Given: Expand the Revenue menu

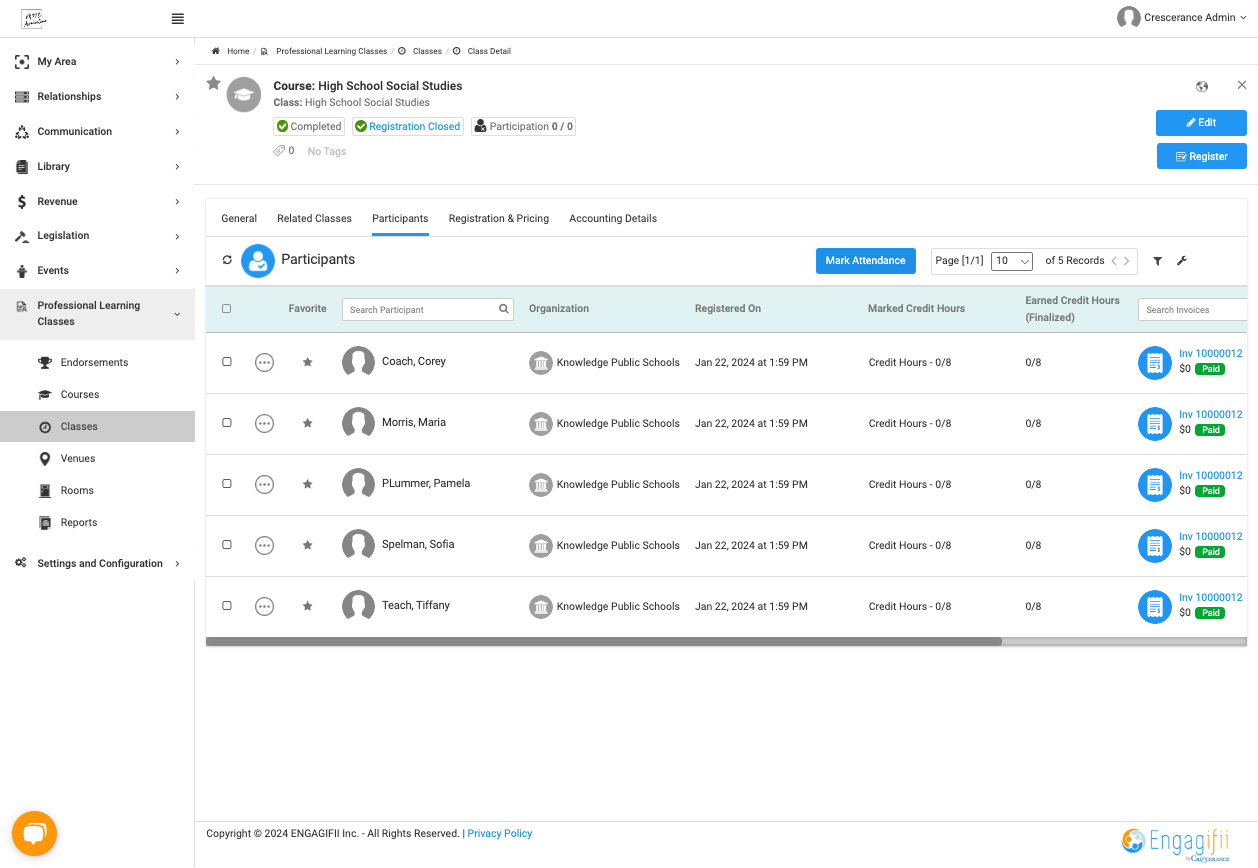Looking at the screenshot, I should 97,202.
